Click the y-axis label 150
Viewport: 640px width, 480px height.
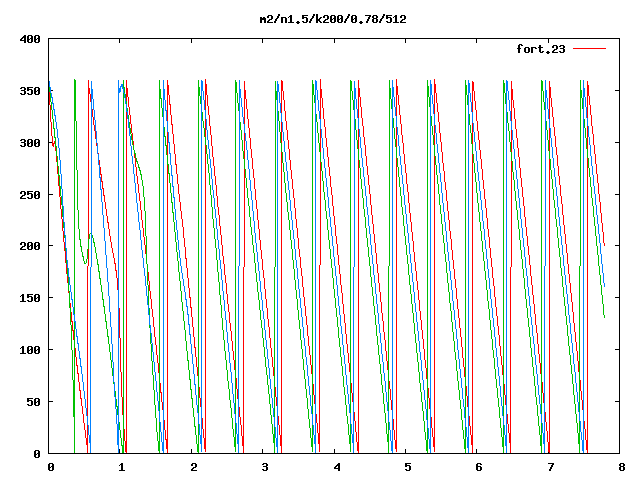click(x=30, y=298)
